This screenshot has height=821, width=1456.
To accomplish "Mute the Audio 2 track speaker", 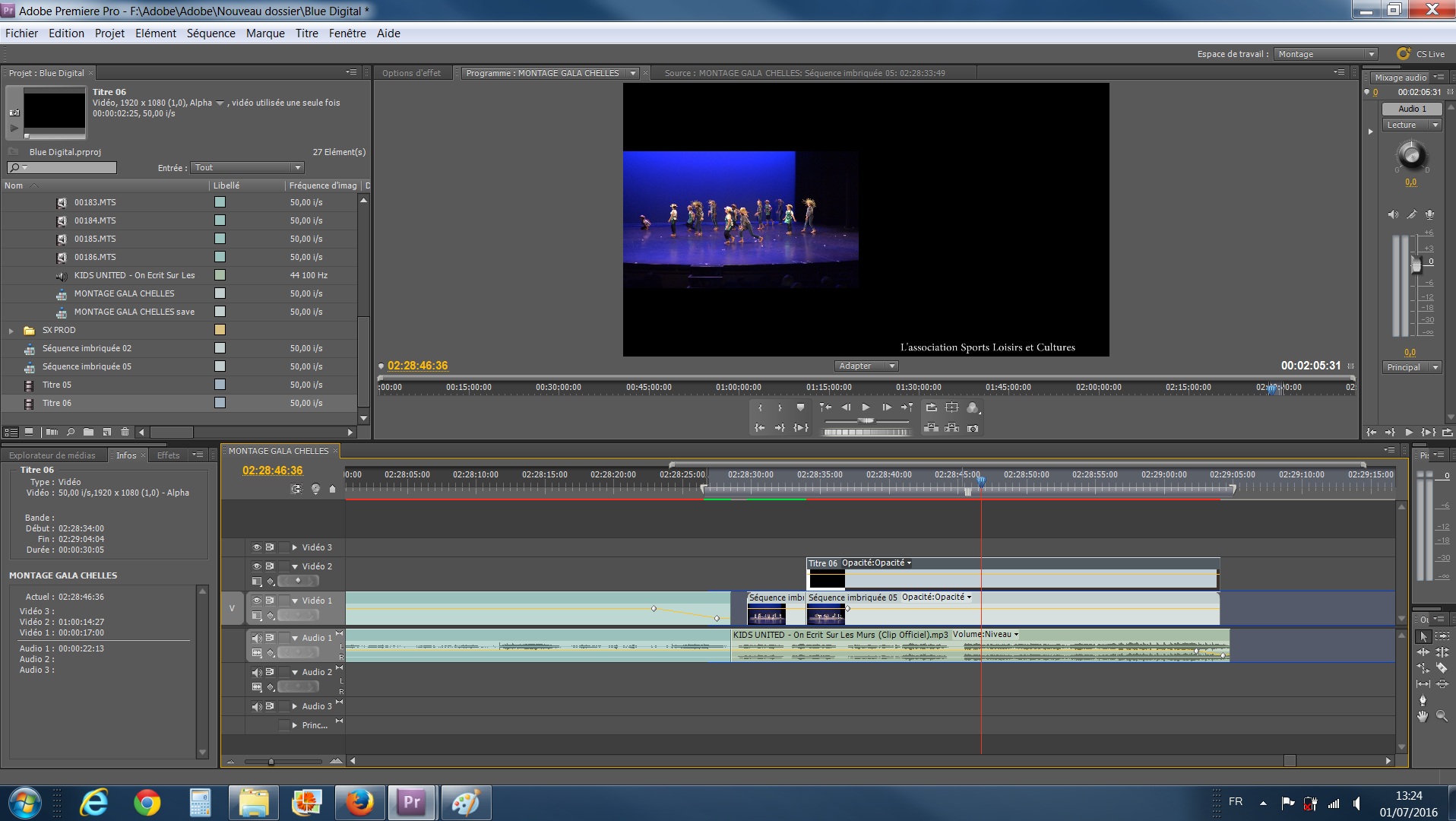I will tap(257, 672).
